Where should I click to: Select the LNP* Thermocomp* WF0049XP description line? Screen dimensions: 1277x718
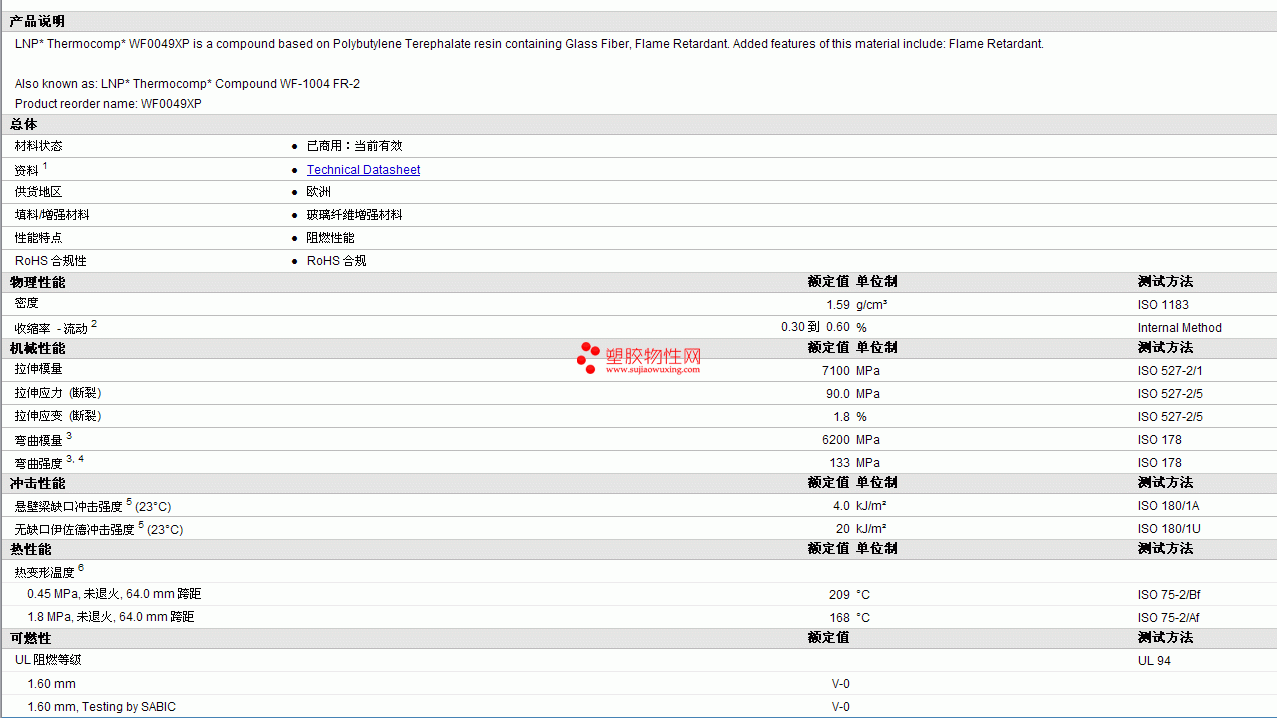(x=529, y=44)
